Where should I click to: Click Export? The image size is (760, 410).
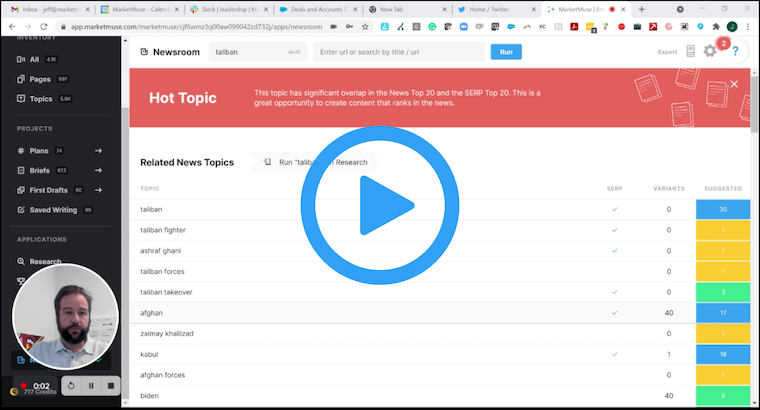667,52
